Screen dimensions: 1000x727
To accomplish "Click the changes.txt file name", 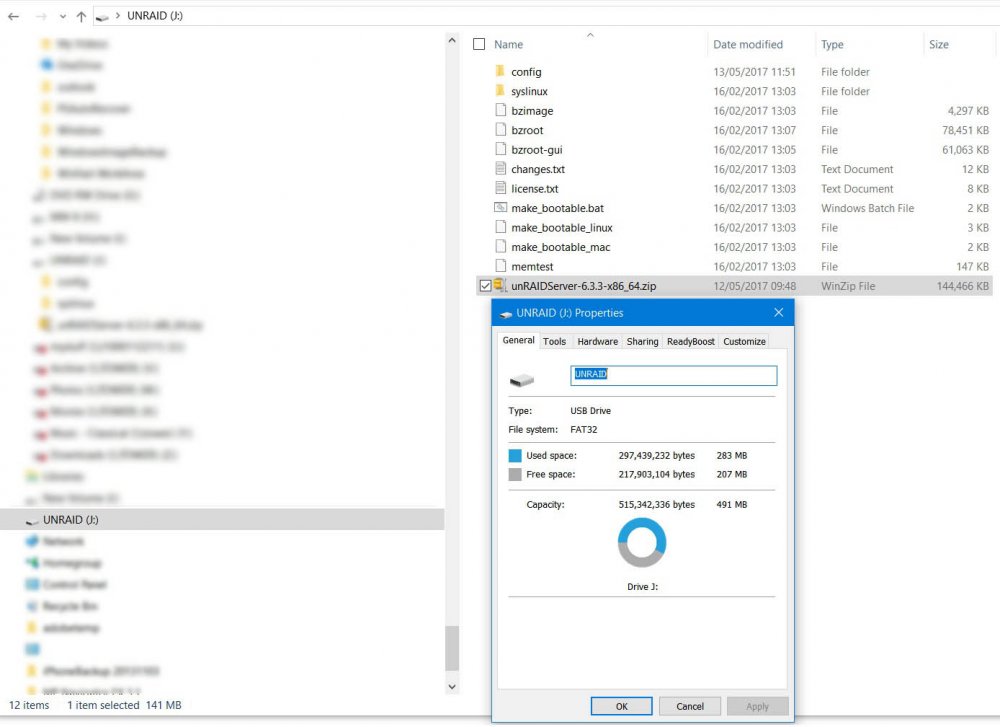I will pyautogui.click(x=538, y=169).
